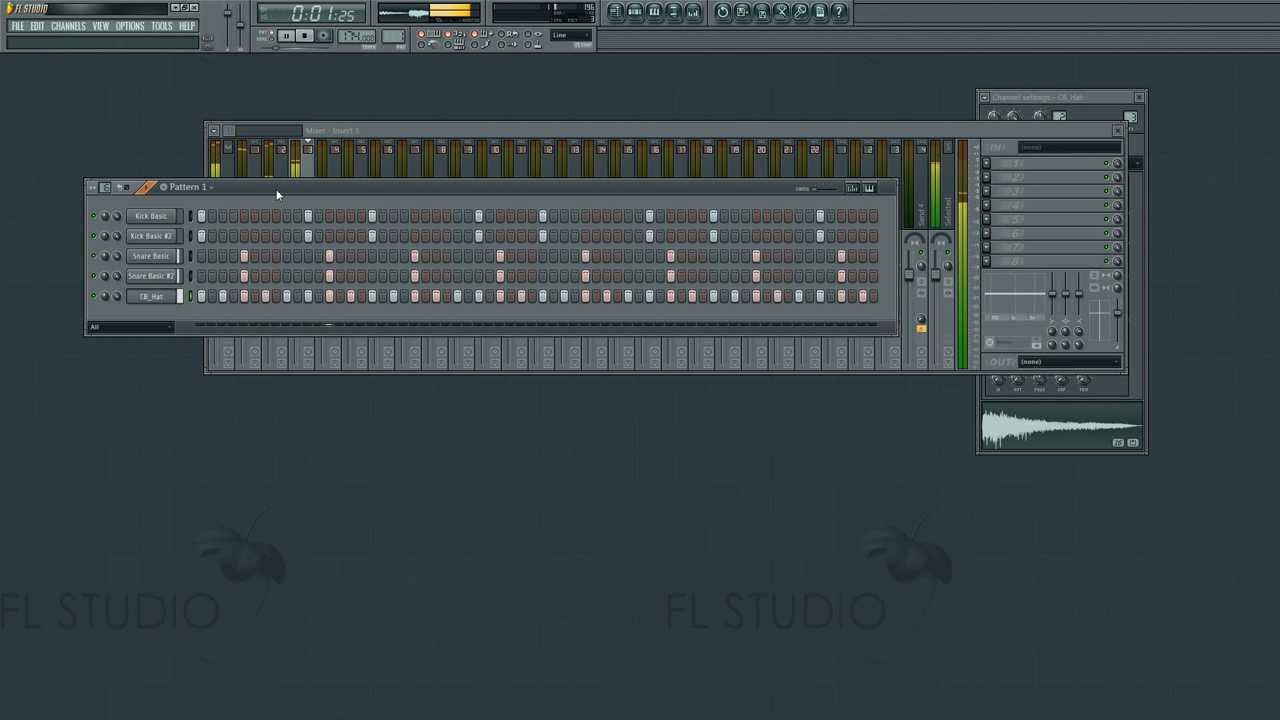
Task: Show the piano roll via toolbar icon
Action: coord(654,12)
